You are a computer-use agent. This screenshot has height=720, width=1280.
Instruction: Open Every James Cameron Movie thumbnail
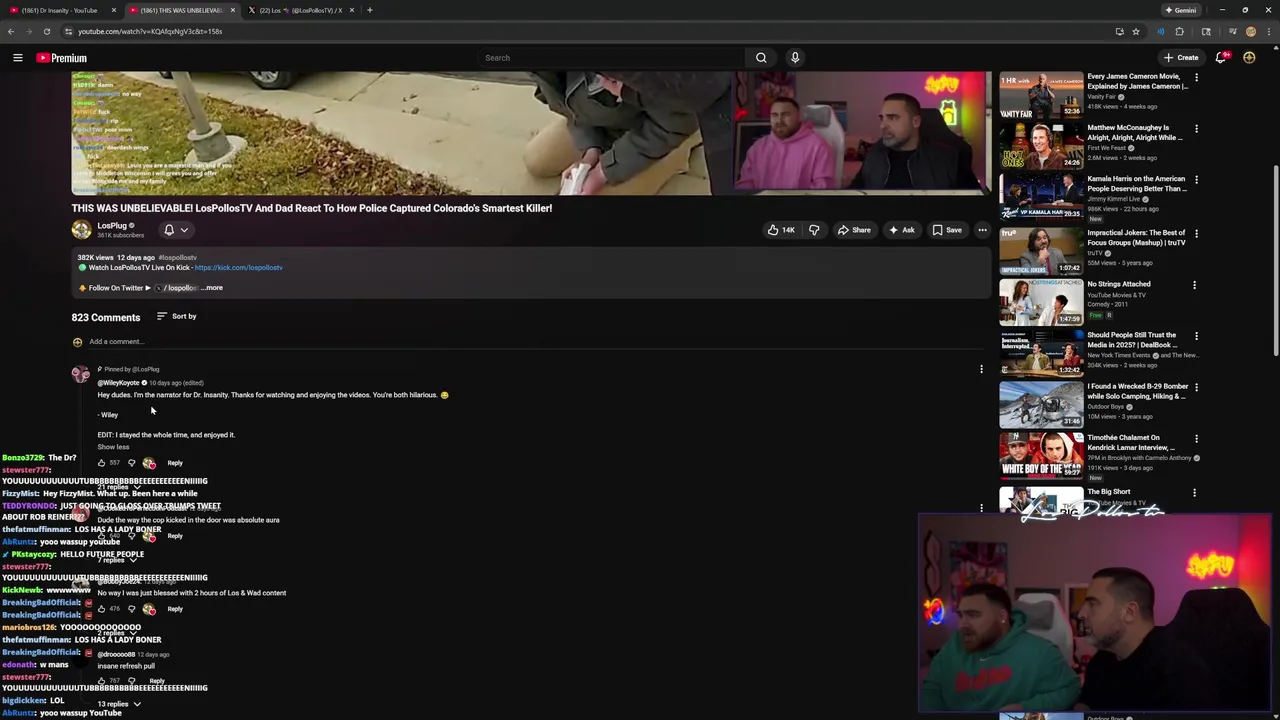[1041, 95]
